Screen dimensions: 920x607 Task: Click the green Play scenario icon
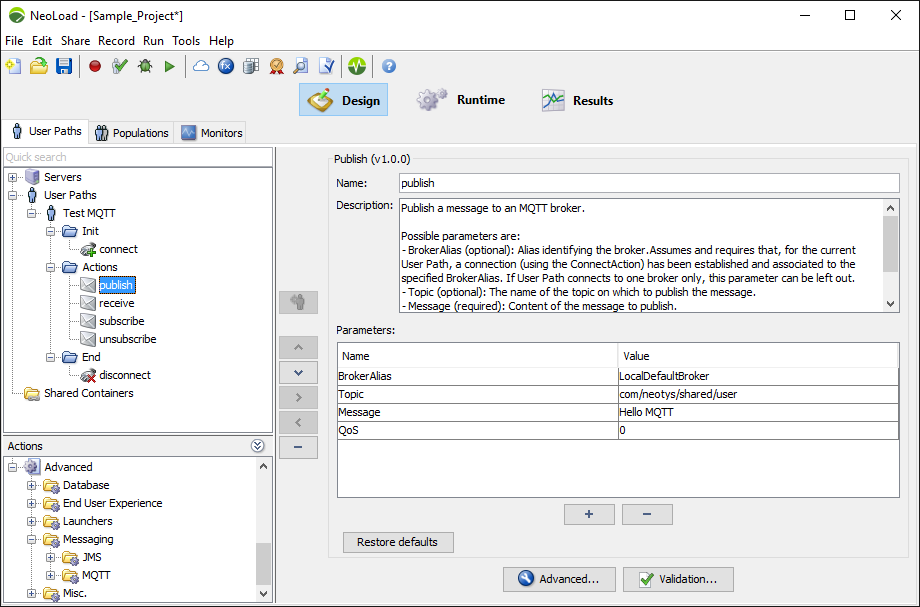[170, 67]
